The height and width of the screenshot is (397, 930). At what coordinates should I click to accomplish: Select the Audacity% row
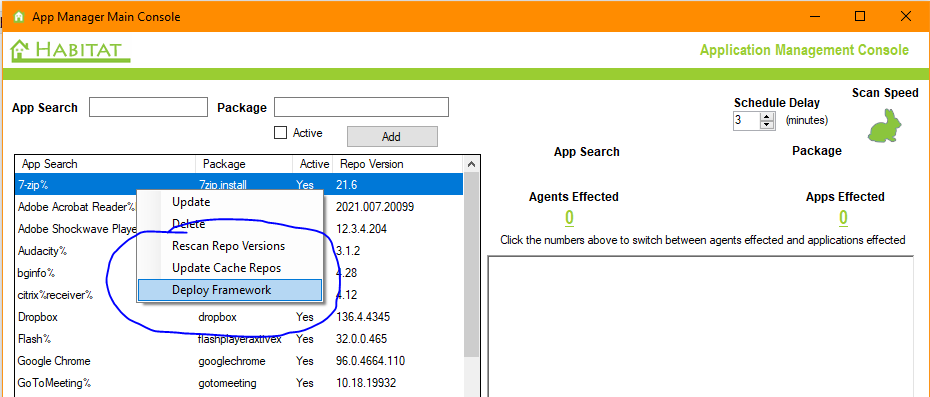(240, 250)
